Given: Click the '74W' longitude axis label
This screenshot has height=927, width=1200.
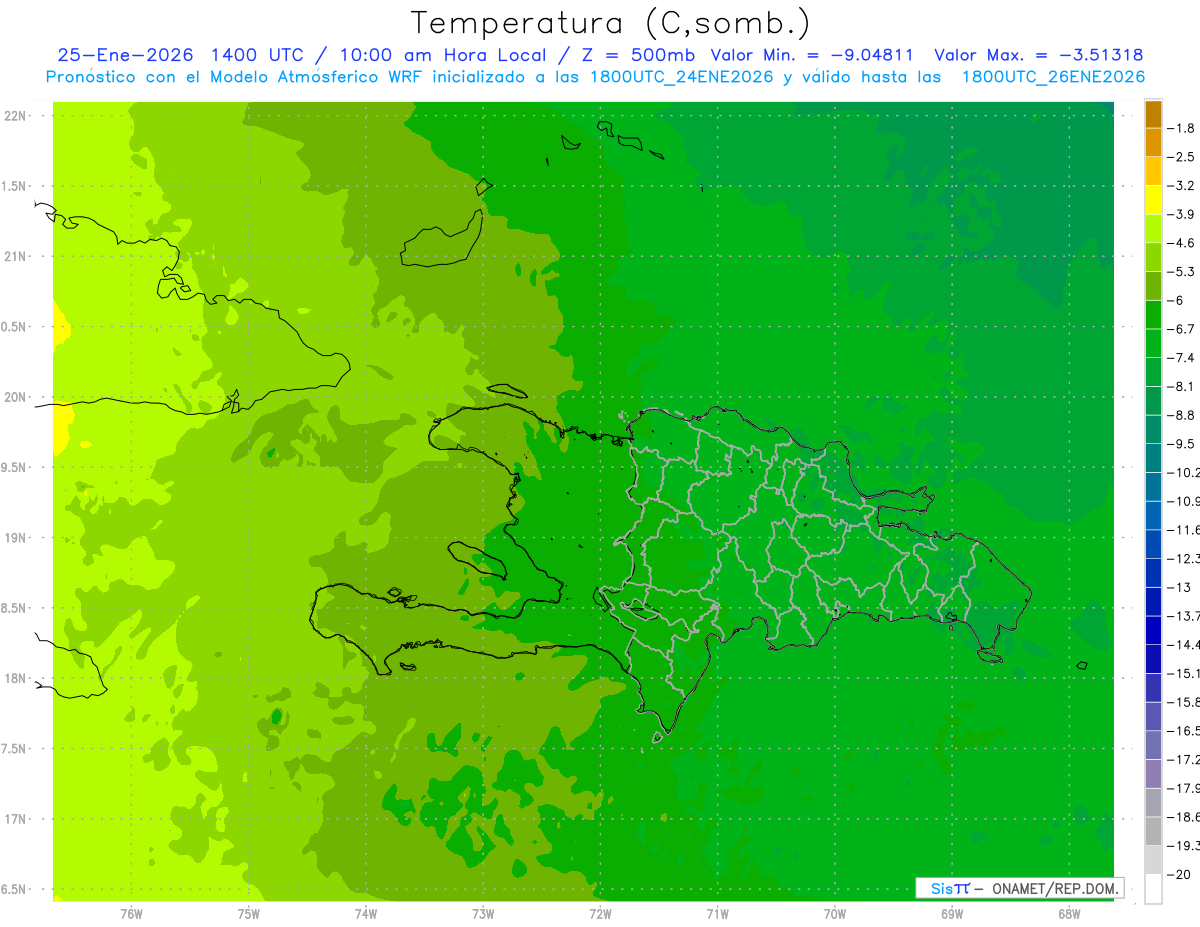Looking at the screenshot, I should [366, 913].
